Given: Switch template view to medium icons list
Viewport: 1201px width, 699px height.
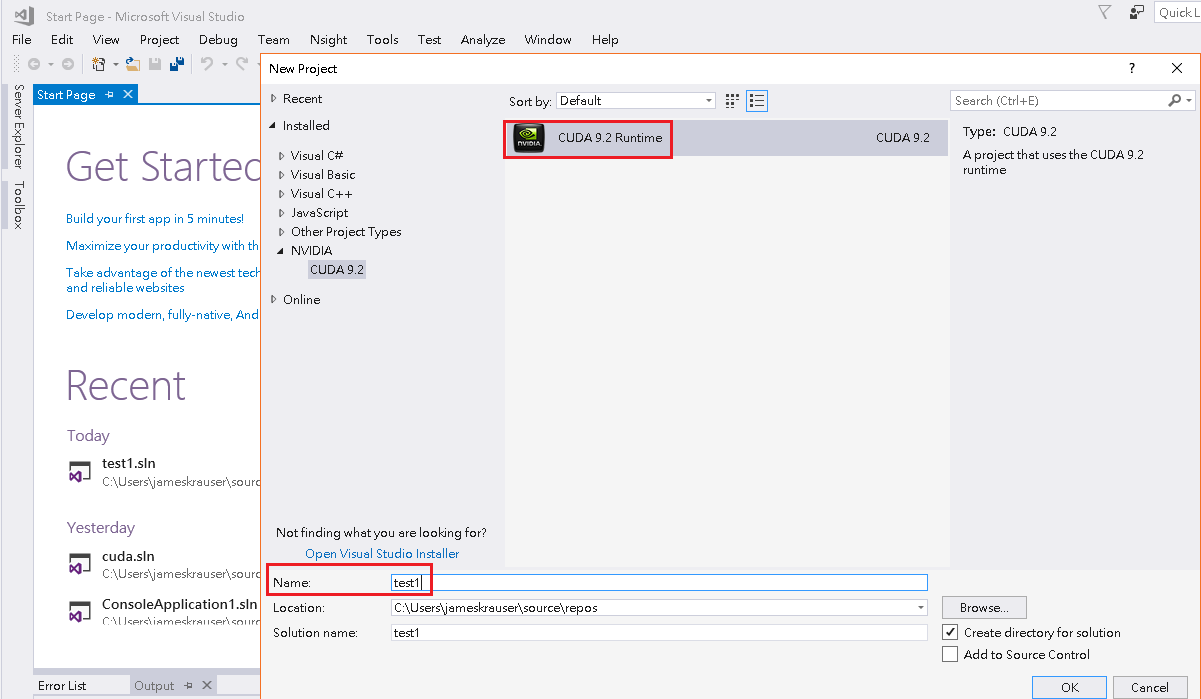Looking at the screenshot, I should click(757, 100).
